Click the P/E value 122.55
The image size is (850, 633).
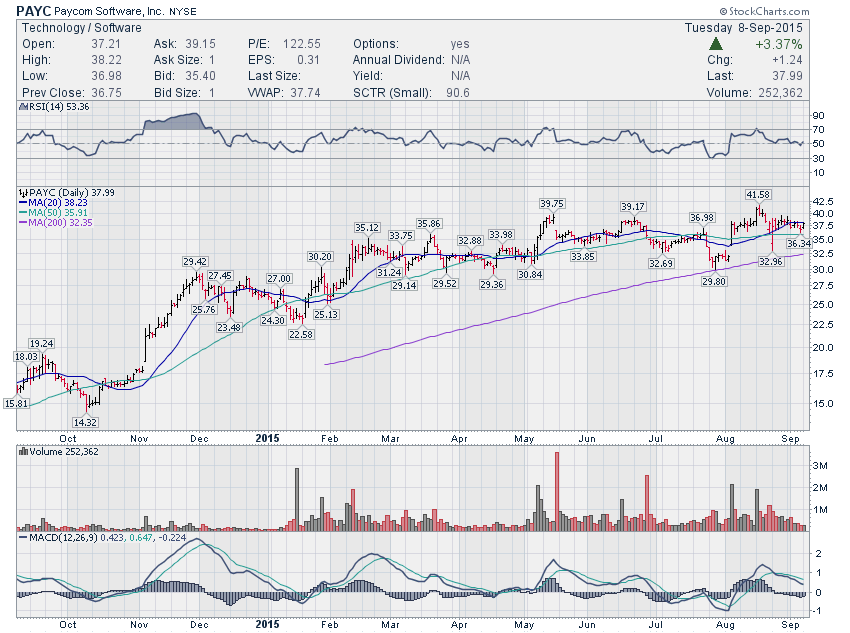click(301, 44)
